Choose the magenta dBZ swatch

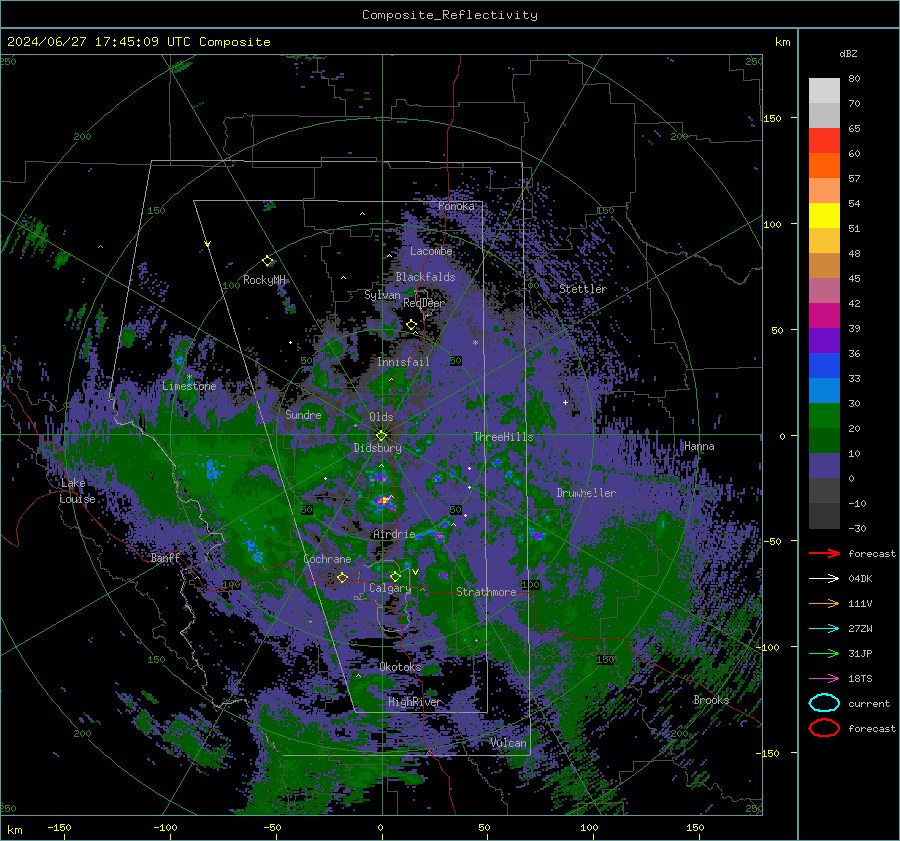point(824,316)
